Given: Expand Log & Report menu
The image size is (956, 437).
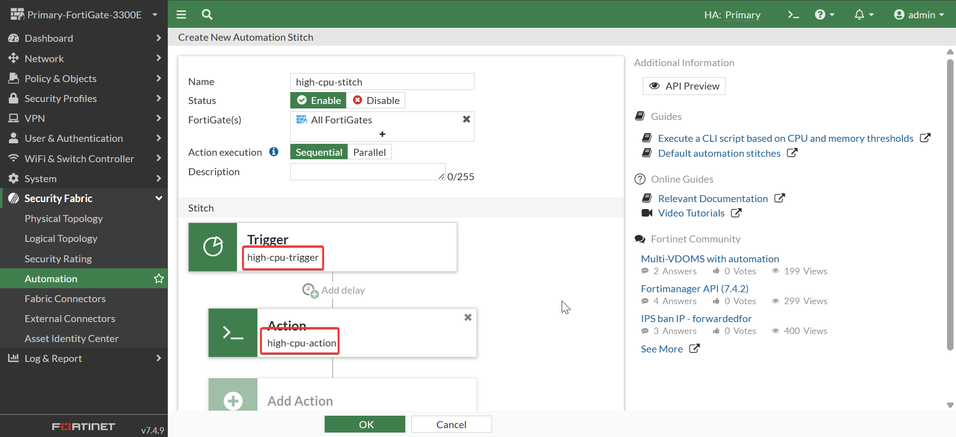Looking at the screenshot, I should [84, 358].
